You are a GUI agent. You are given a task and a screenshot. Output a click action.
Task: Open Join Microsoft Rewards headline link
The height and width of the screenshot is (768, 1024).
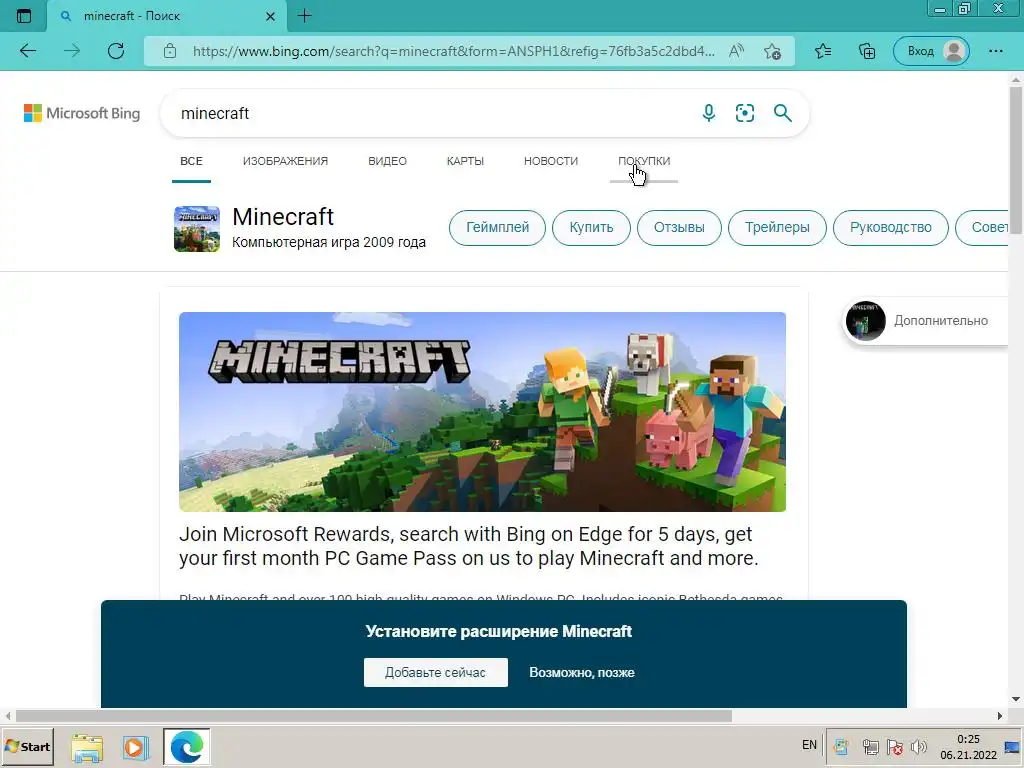click(469, 546)
